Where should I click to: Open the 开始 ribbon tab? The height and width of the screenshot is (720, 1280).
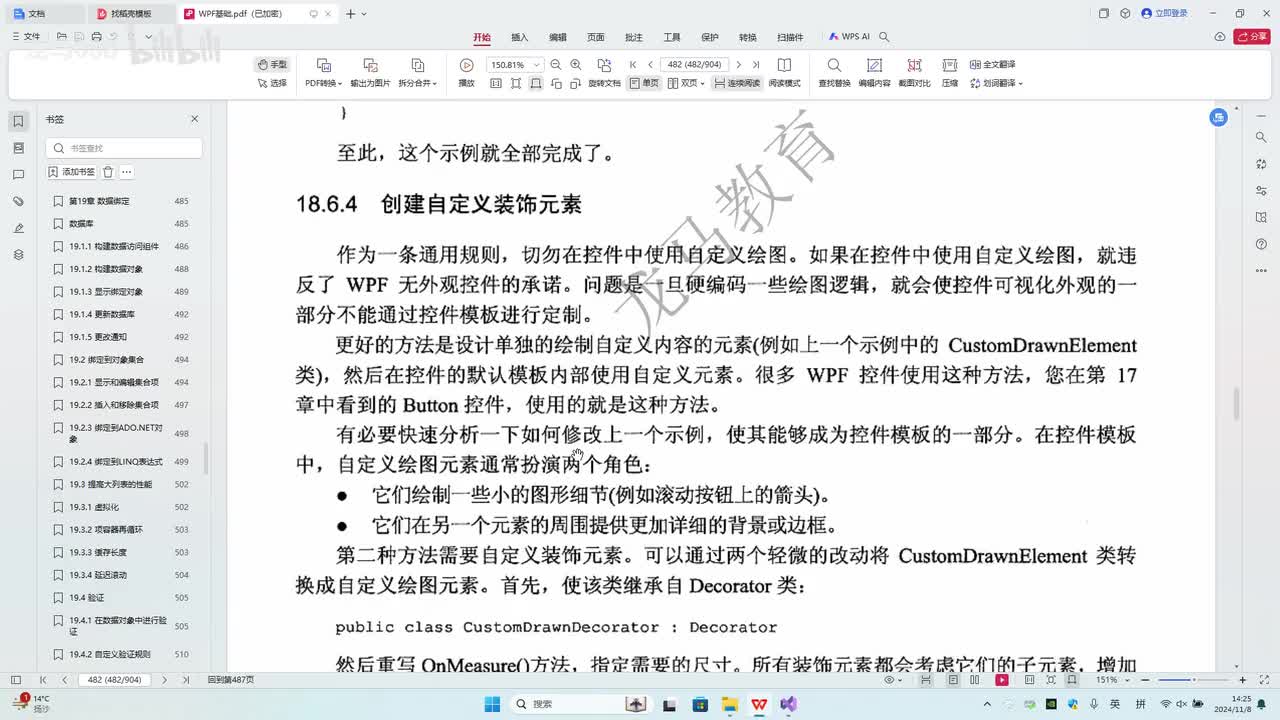point(482,37)
